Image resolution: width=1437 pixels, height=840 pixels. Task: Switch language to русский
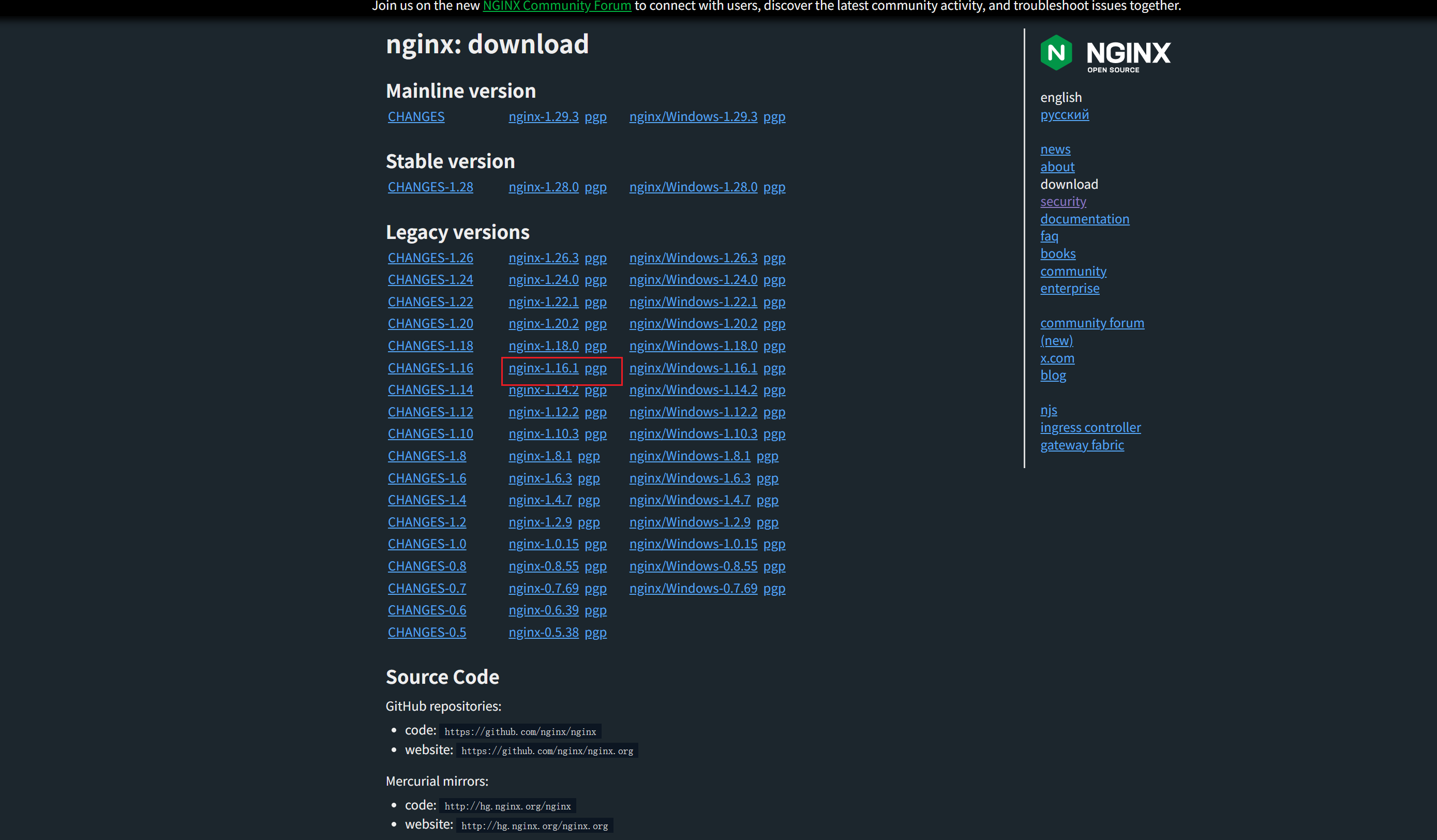pos(1064,115)
